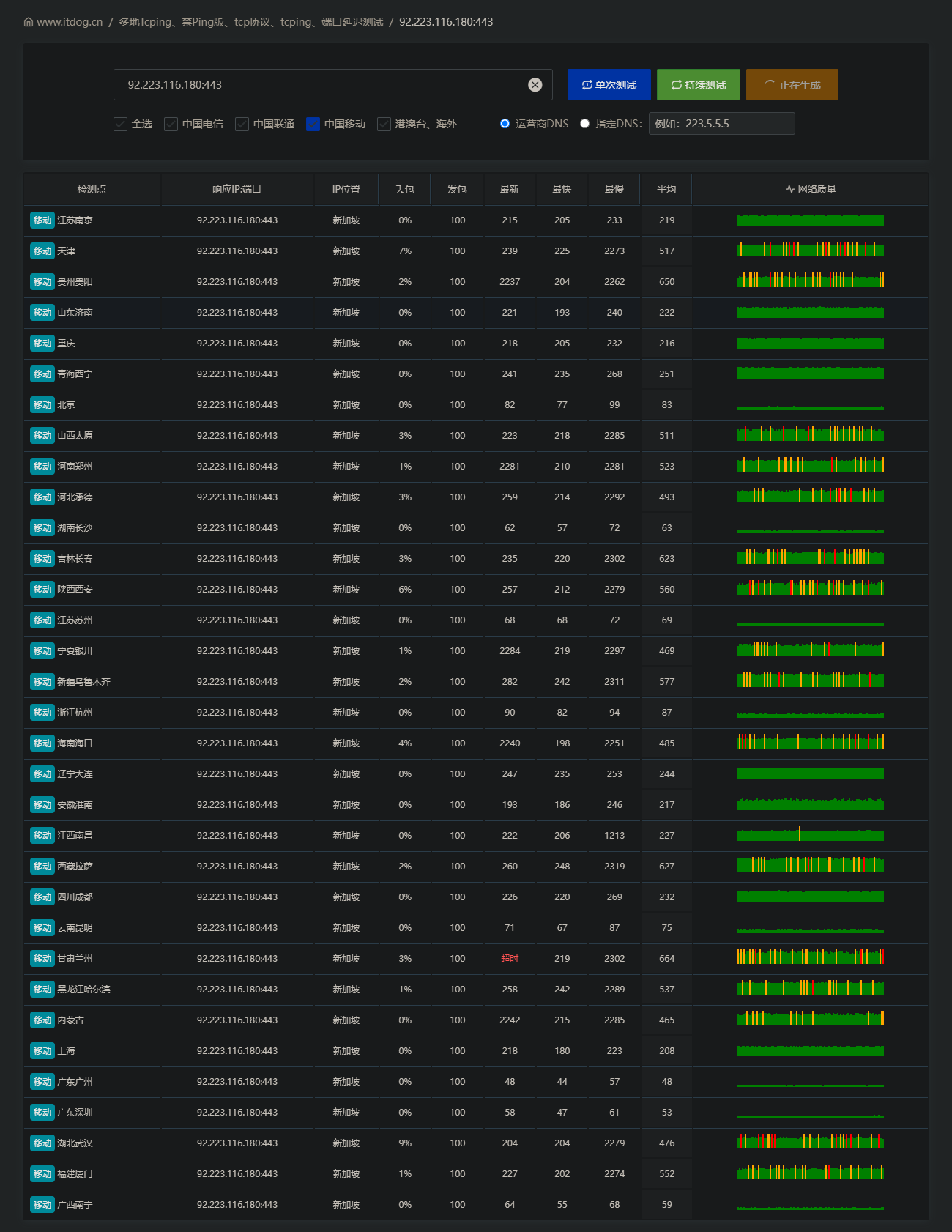Click 移动 badge for 新疆乌鲁木齐 row
The width and height of the screenshot is (952, 1232).
coord(42,682)
